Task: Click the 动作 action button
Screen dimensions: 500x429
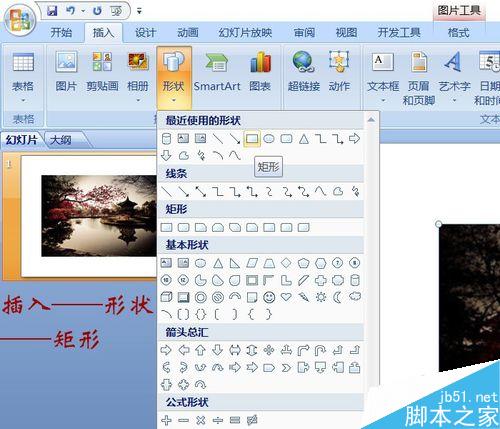Action: 339,72
